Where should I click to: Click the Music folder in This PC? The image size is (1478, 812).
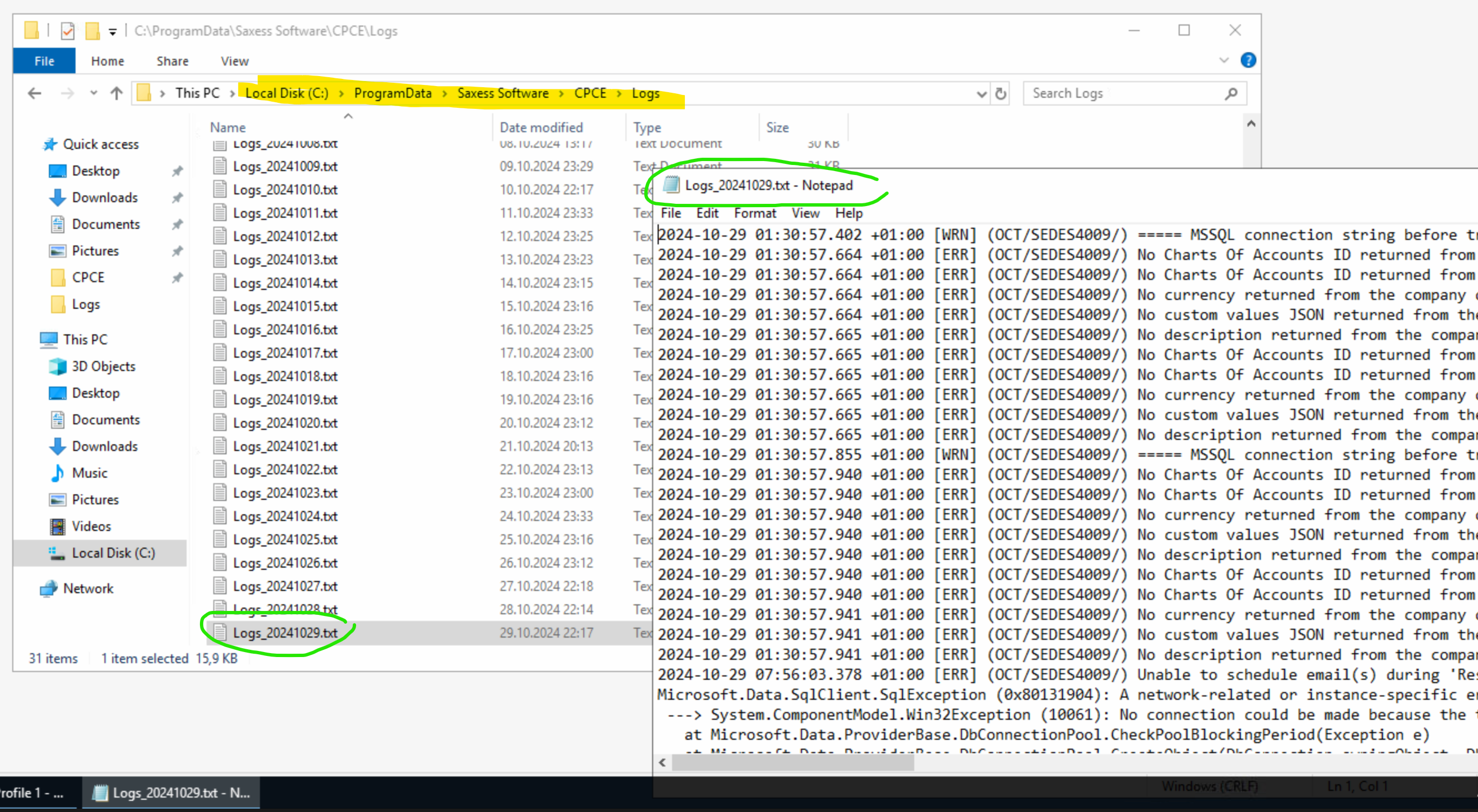(x=89, y=473)
